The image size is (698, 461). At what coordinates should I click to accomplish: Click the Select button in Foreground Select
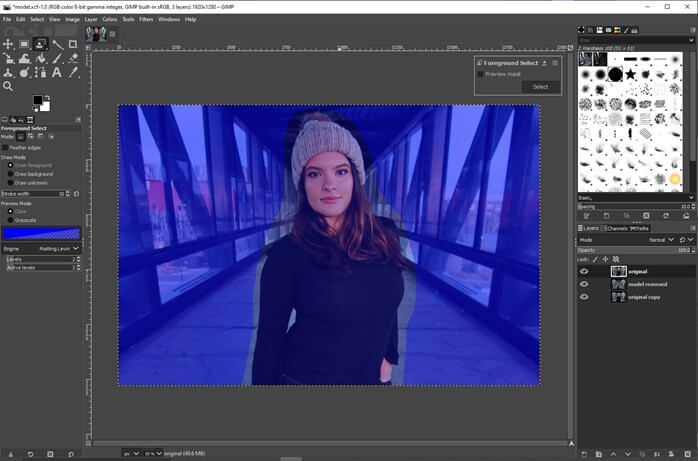click(x=541, y=87)
